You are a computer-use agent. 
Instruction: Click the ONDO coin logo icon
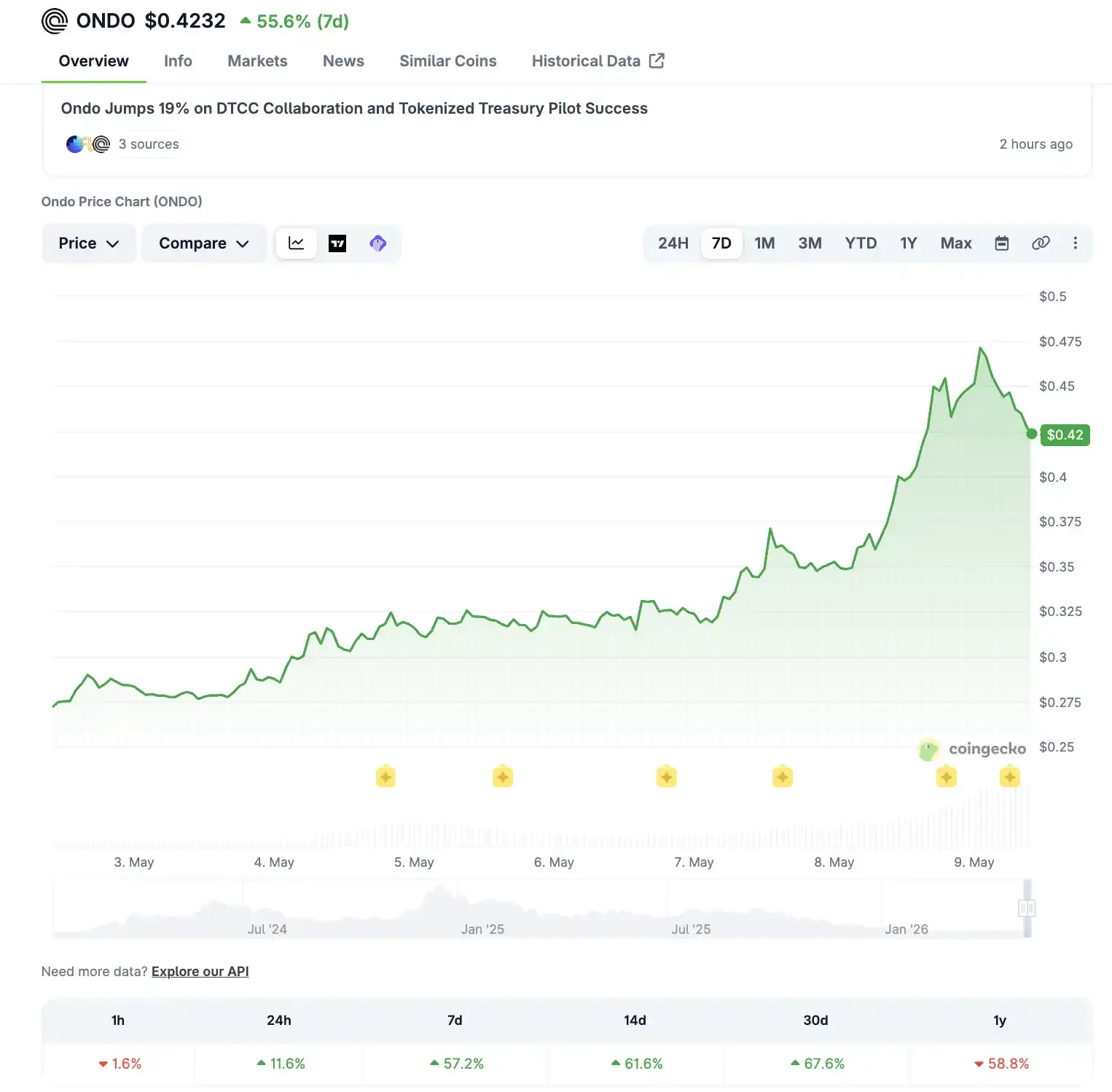click(55, 21)
